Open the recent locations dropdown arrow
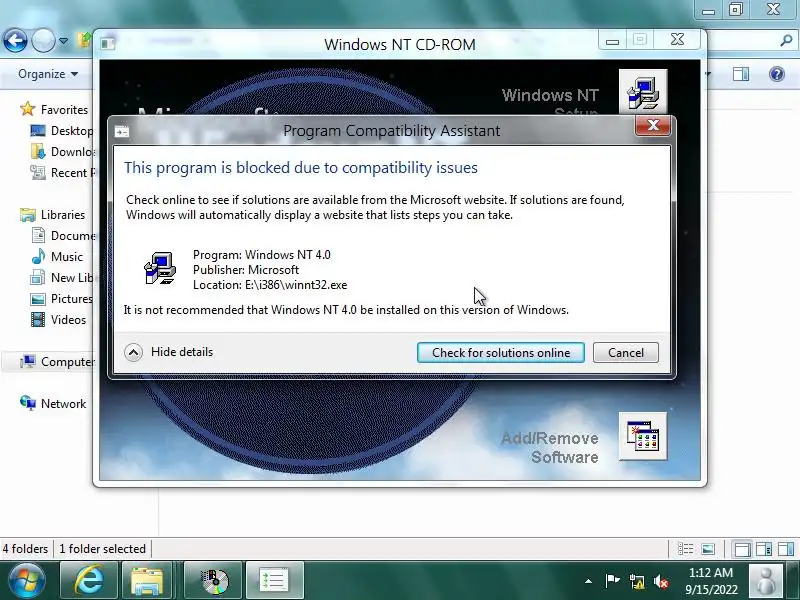This screenshot has height=600, width=800. (x=63, y=41)
